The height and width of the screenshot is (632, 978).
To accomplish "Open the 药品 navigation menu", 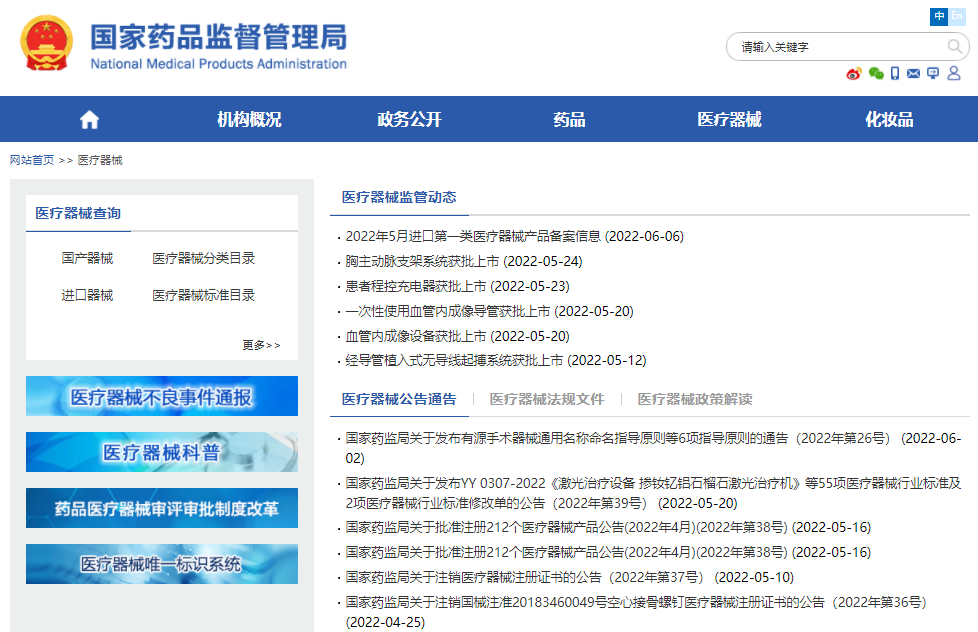I will (568, 119).
